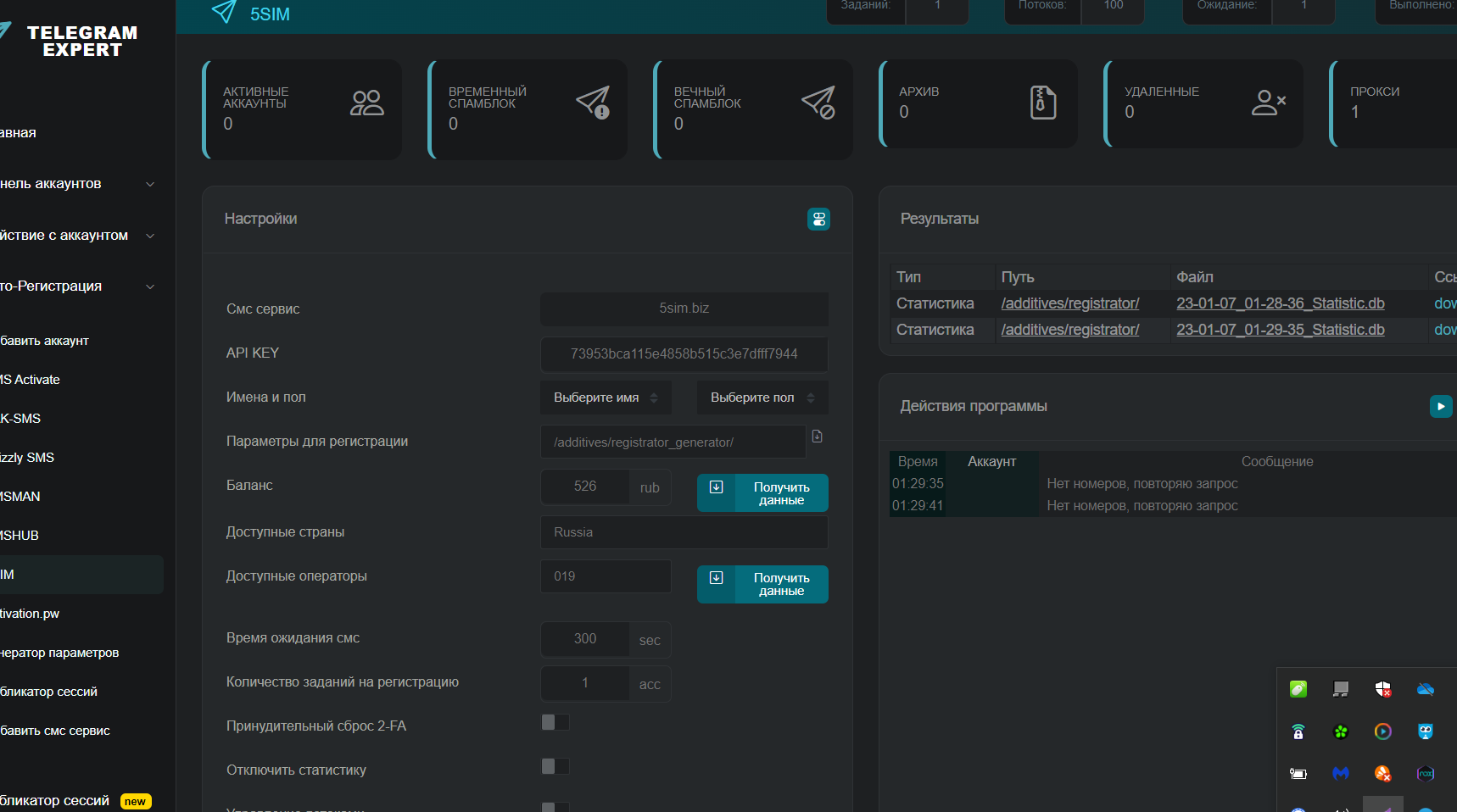Click the Активные аккаунты users icon
Viewport: 1457px width, 812px height.
pyautogui.click(x=366, y=103)
